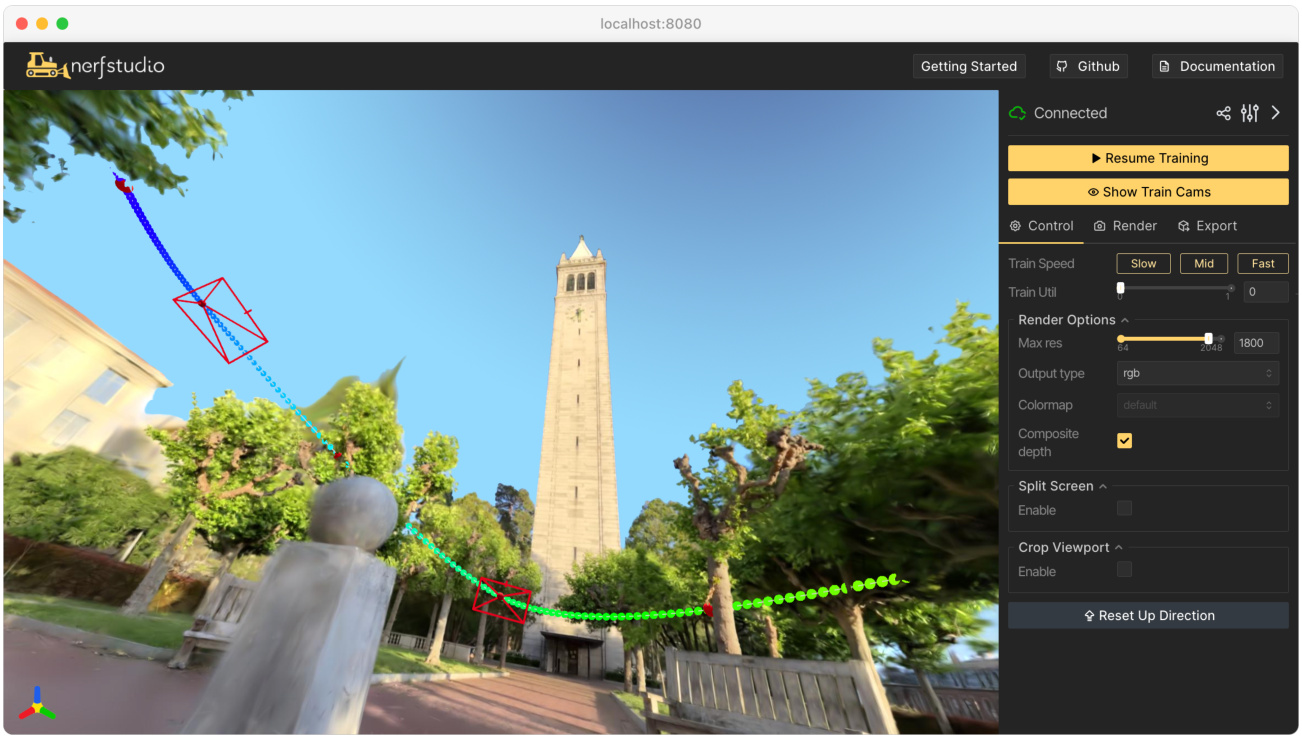
Task: Click the reset icon beside Train Util slider
Action: [x=1231, y=288]
